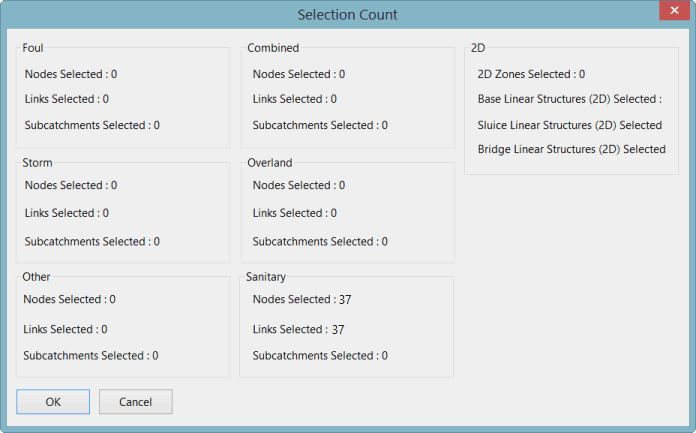Click 2D Zones Selected label

[532, 74]
